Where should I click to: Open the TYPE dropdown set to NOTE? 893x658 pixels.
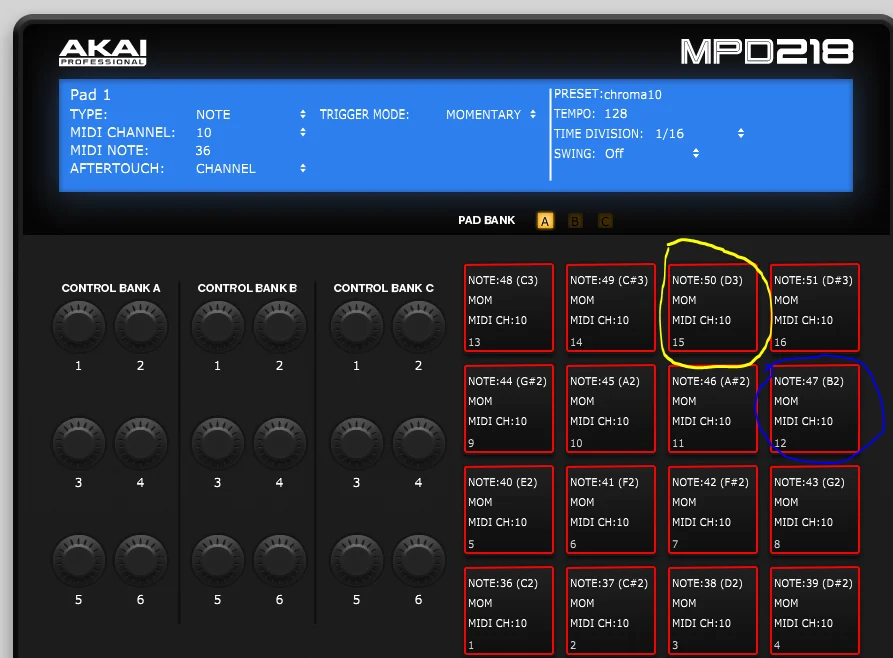coord(251,115)
